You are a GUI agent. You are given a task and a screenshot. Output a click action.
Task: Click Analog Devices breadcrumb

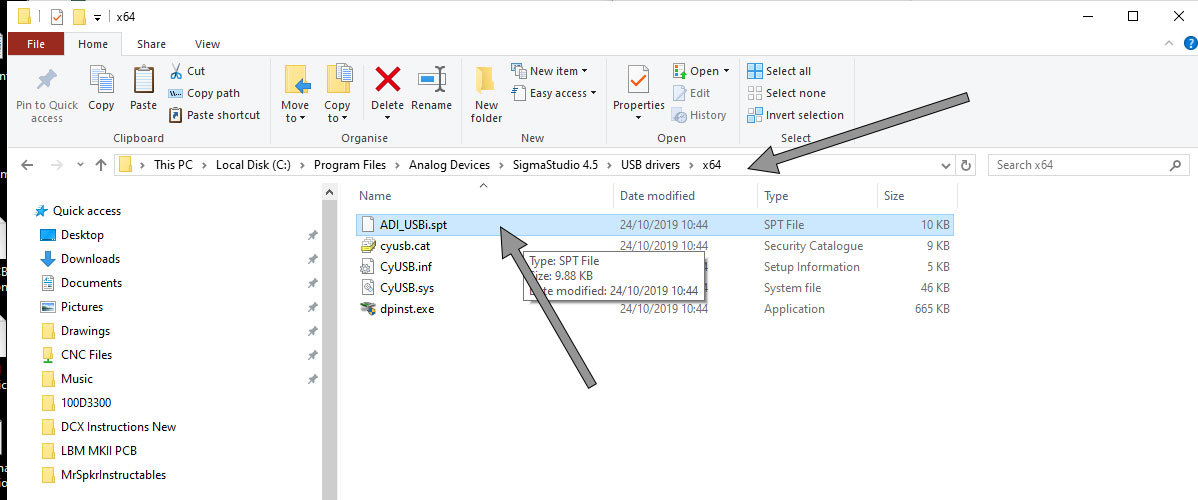tap(447, 165)
